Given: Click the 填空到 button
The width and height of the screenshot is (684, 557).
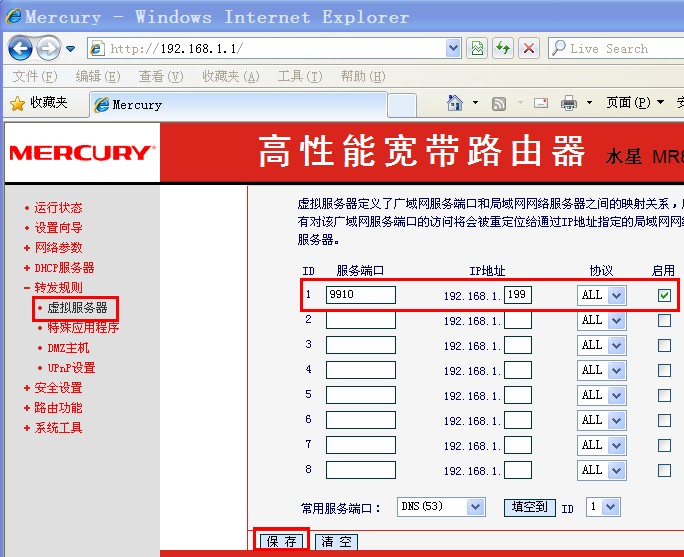Looking at the screenshot, I should pos(530,507).
